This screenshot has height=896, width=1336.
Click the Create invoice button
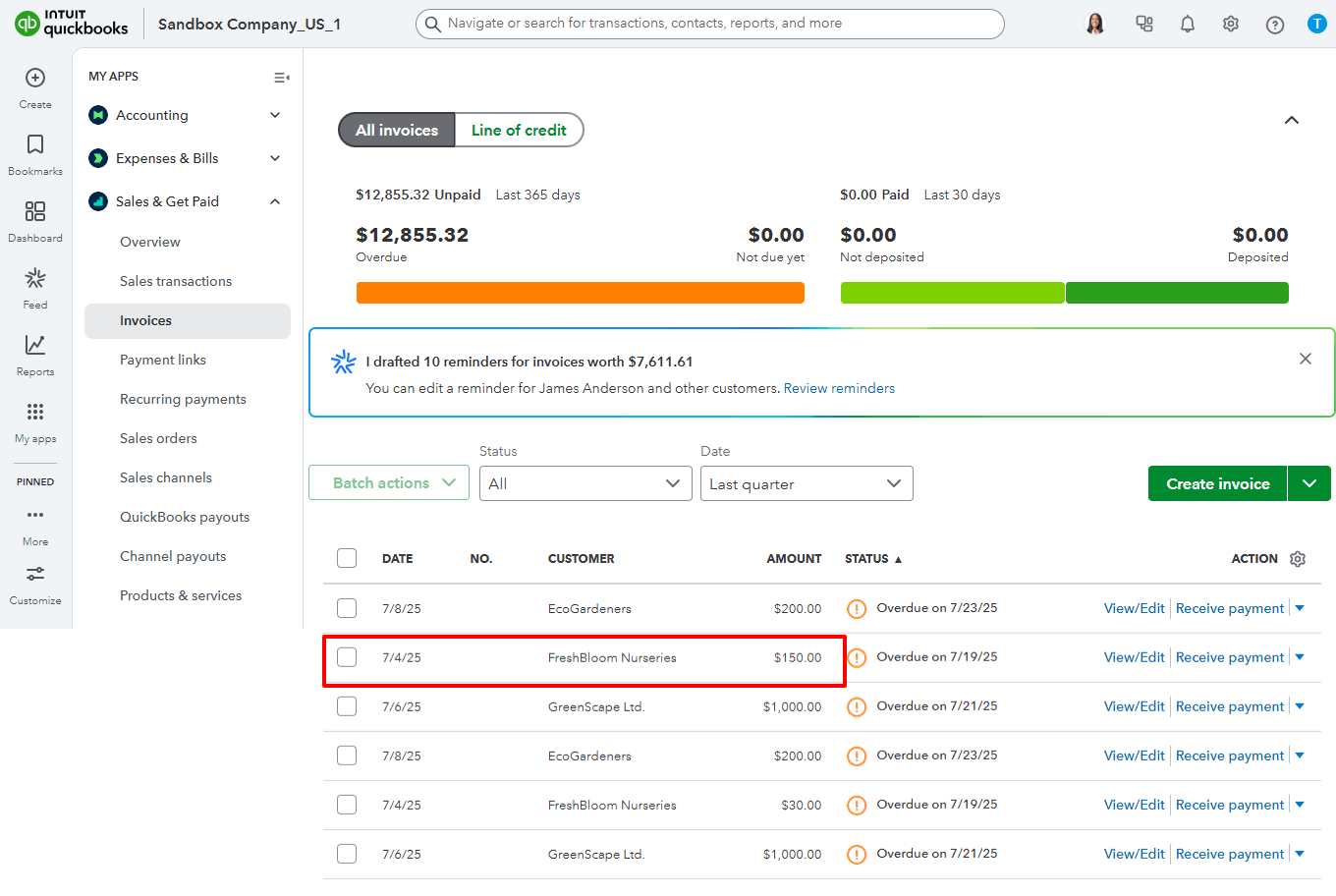click(x=1217, y=483)
